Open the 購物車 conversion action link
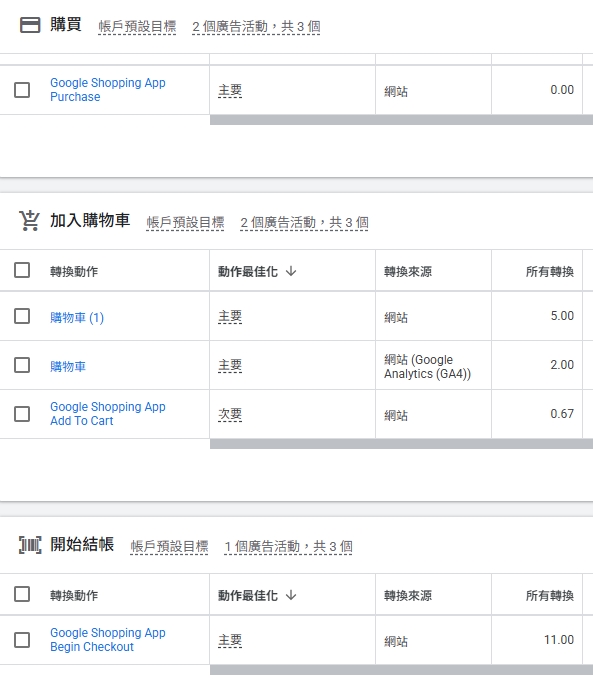Viewport: 593px width, 681px height. tap(68, 367)
